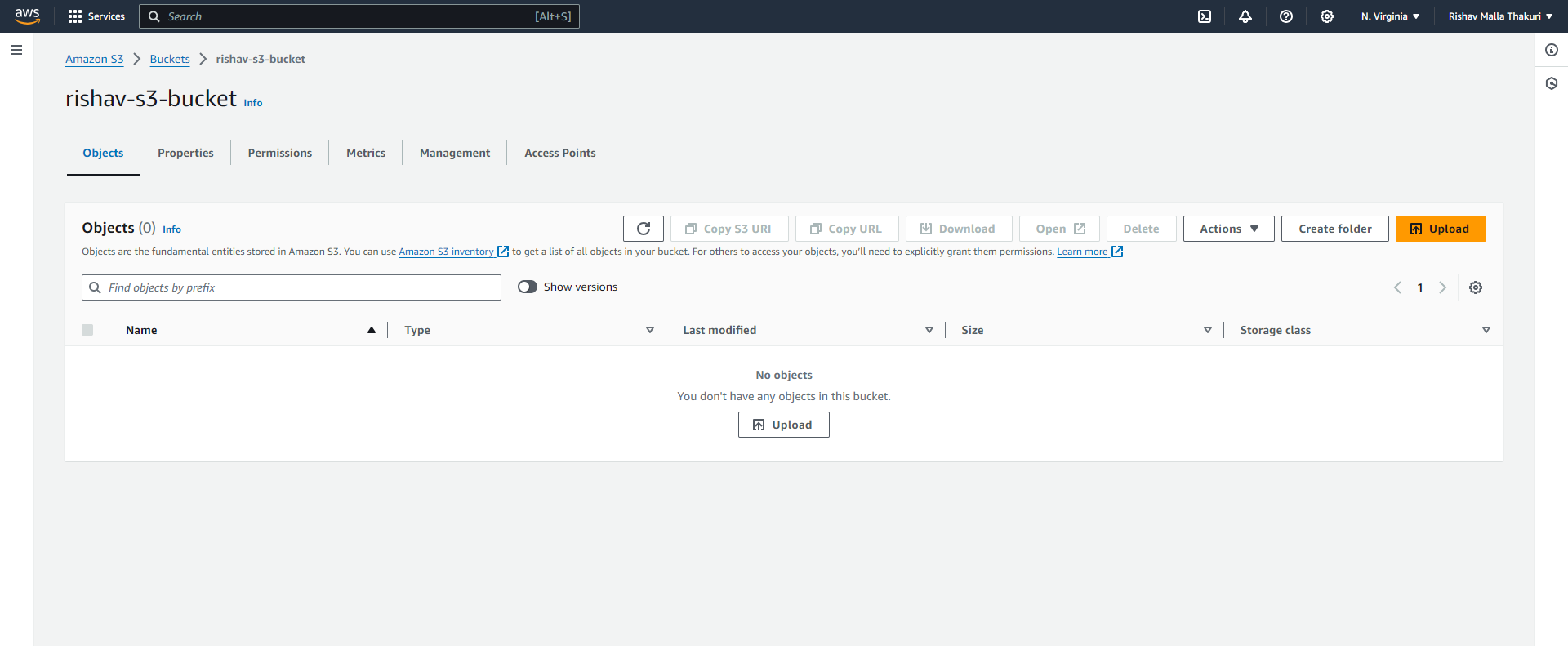Go to previous page of objects
This screenshot has height=646, width=1568.
click(x=1397, y=287)
